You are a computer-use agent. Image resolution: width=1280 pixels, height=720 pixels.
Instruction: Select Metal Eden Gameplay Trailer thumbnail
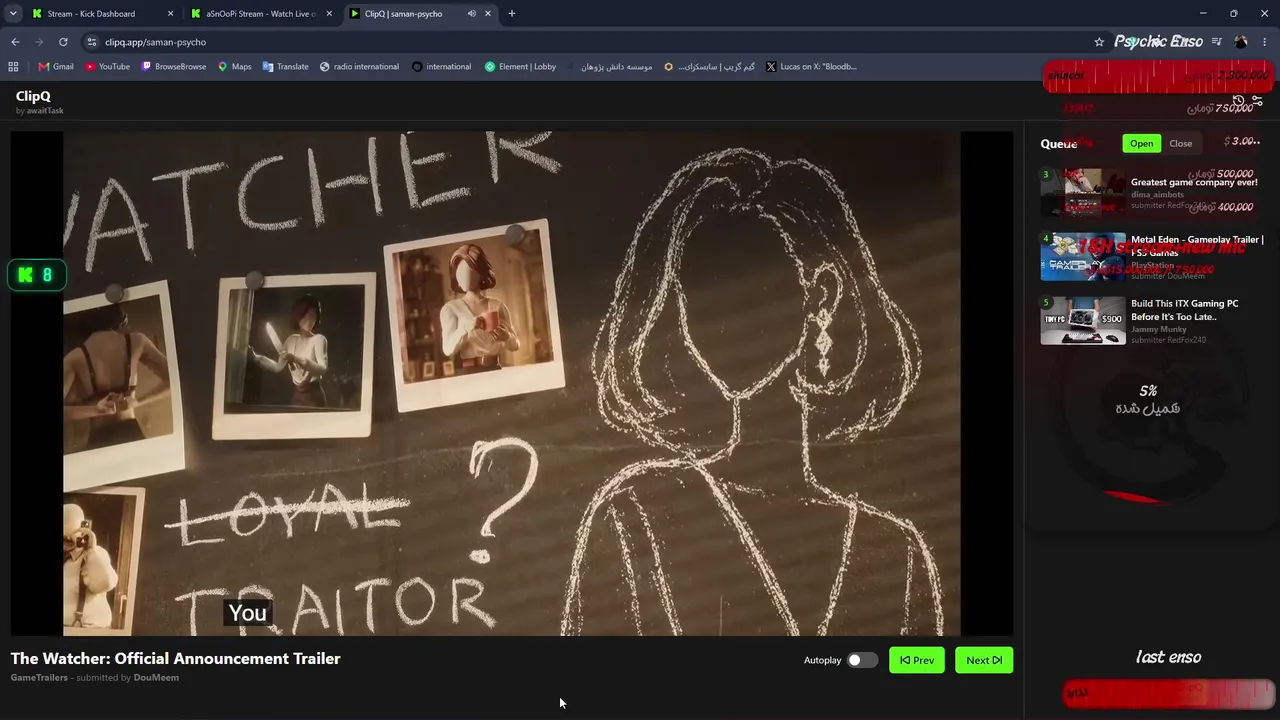pyautogui.click(x=1083, y=256)
